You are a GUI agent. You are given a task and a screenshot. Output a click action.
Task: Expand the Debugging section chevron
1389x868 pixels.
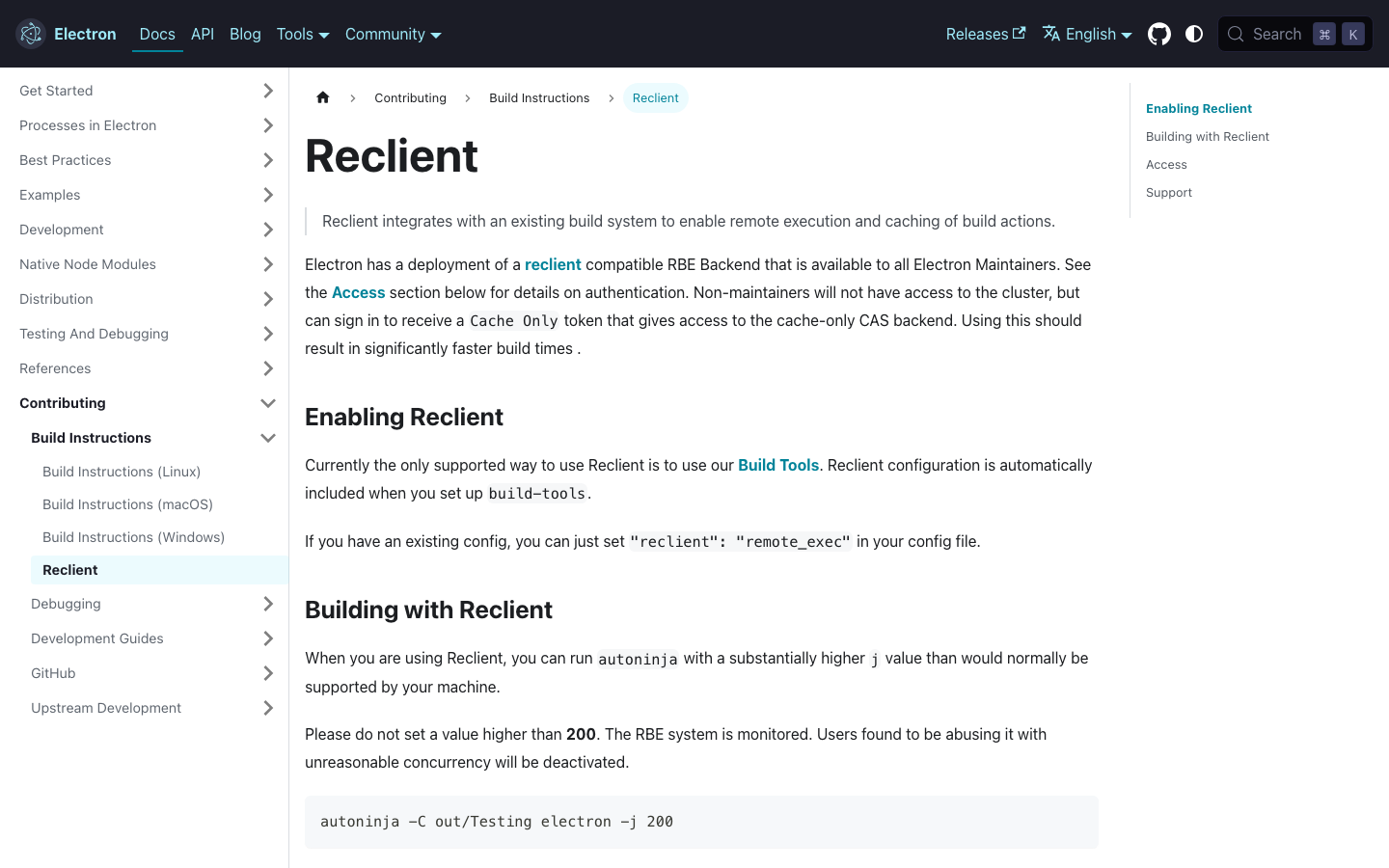268,604
